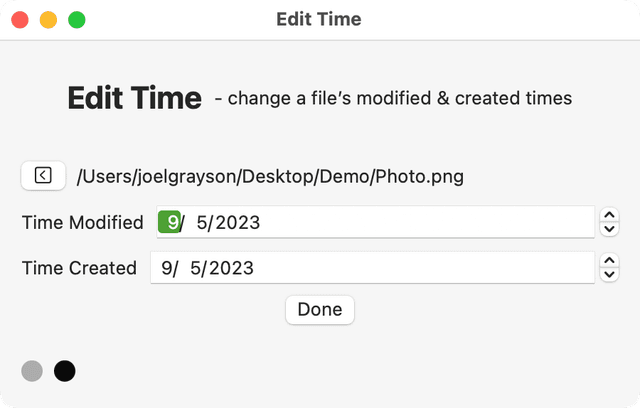Select the year 2023 in Time Modified
This screenshot has height=408, width=640.
[236, 222]
